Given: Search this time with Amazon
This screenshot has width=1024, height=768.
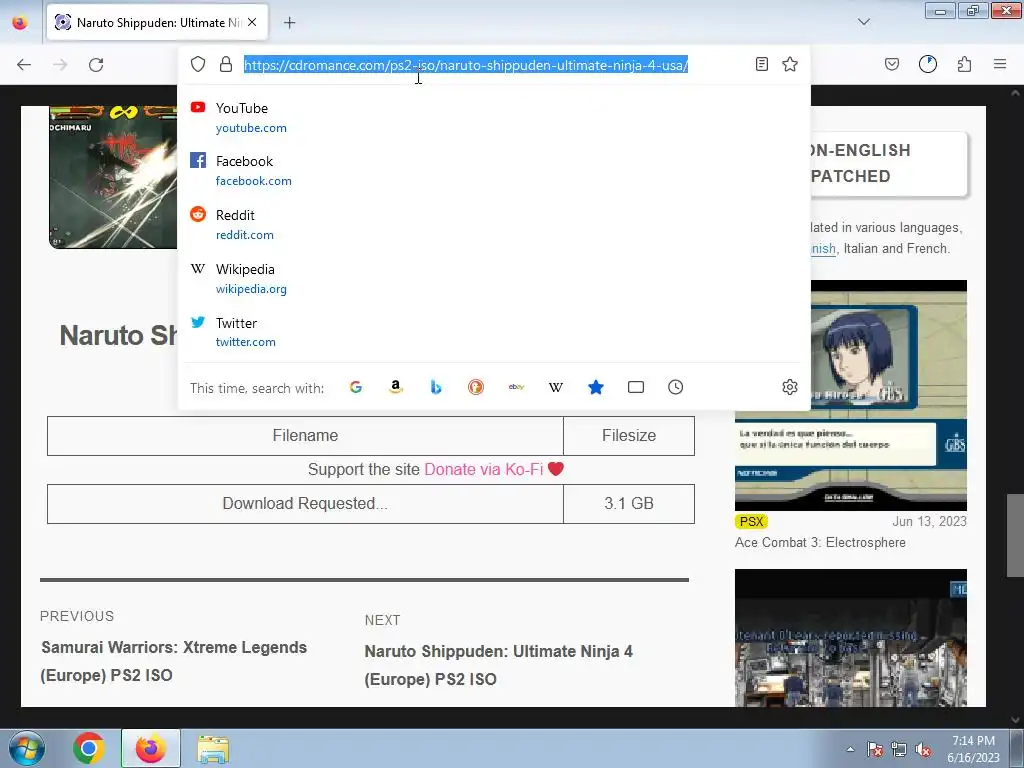Looking at the screenshot, I should (396, 387).
